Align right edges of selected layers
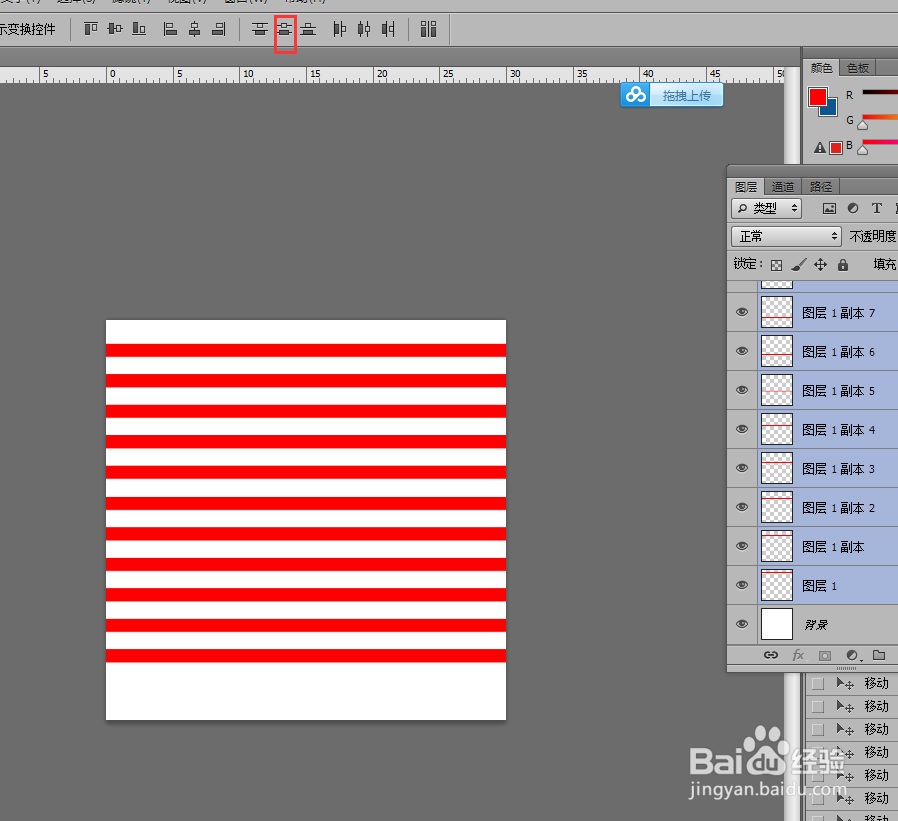The width and height of the screenshot is (898, 821). coord(219,29)
